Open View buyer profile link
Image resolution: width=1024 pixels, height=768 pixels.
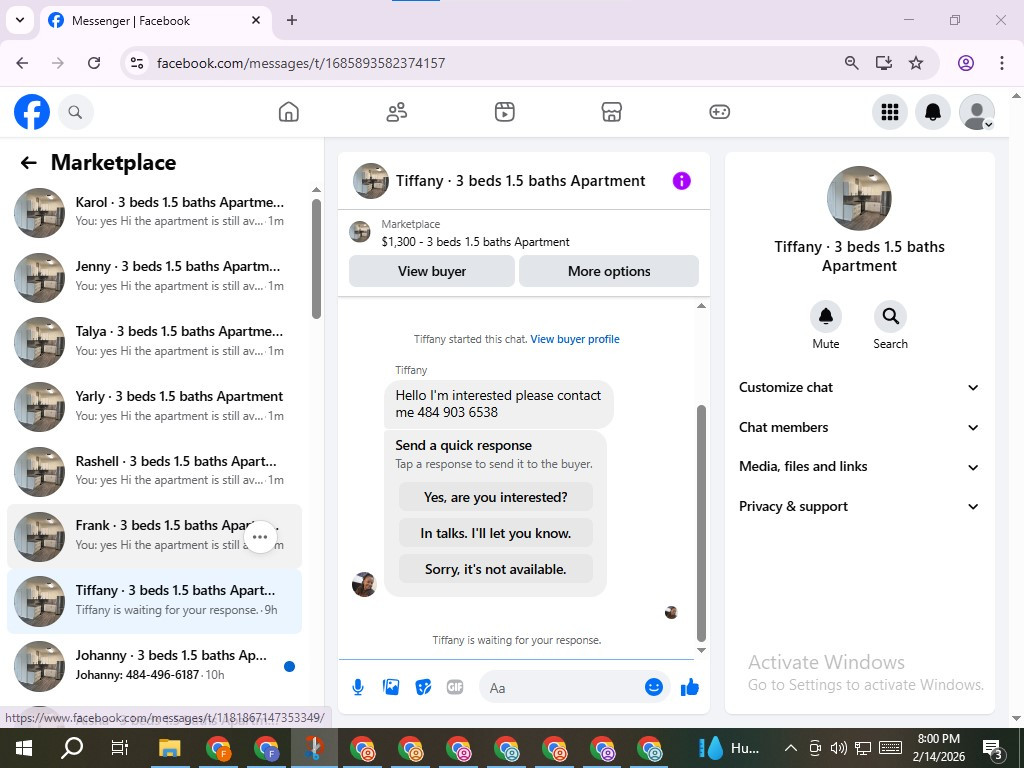(575, 339)
